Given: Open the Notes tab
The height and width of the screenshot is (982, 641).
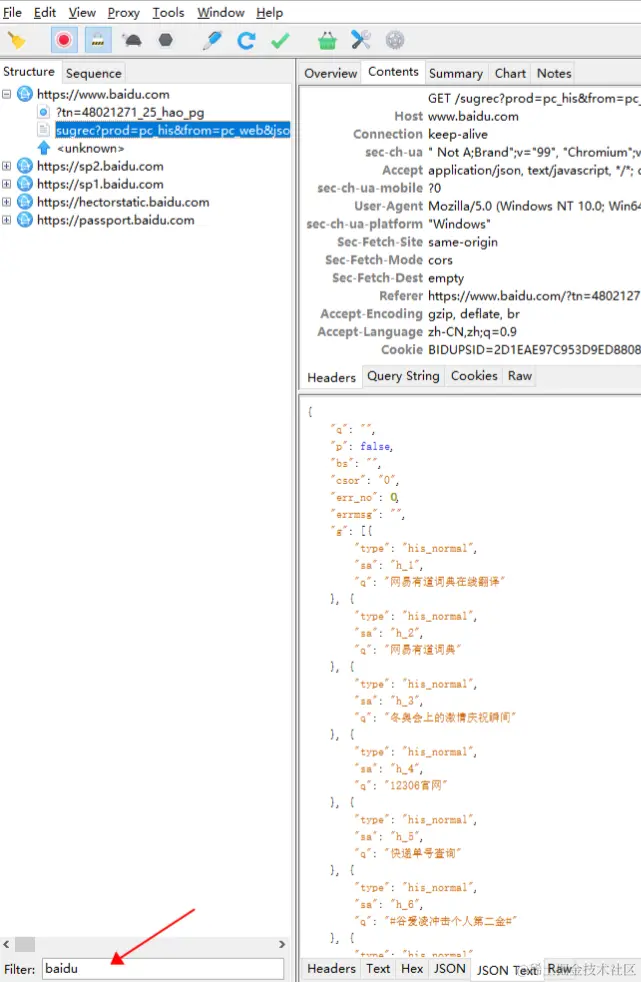Looking at the screenshot, I should 554,73.
